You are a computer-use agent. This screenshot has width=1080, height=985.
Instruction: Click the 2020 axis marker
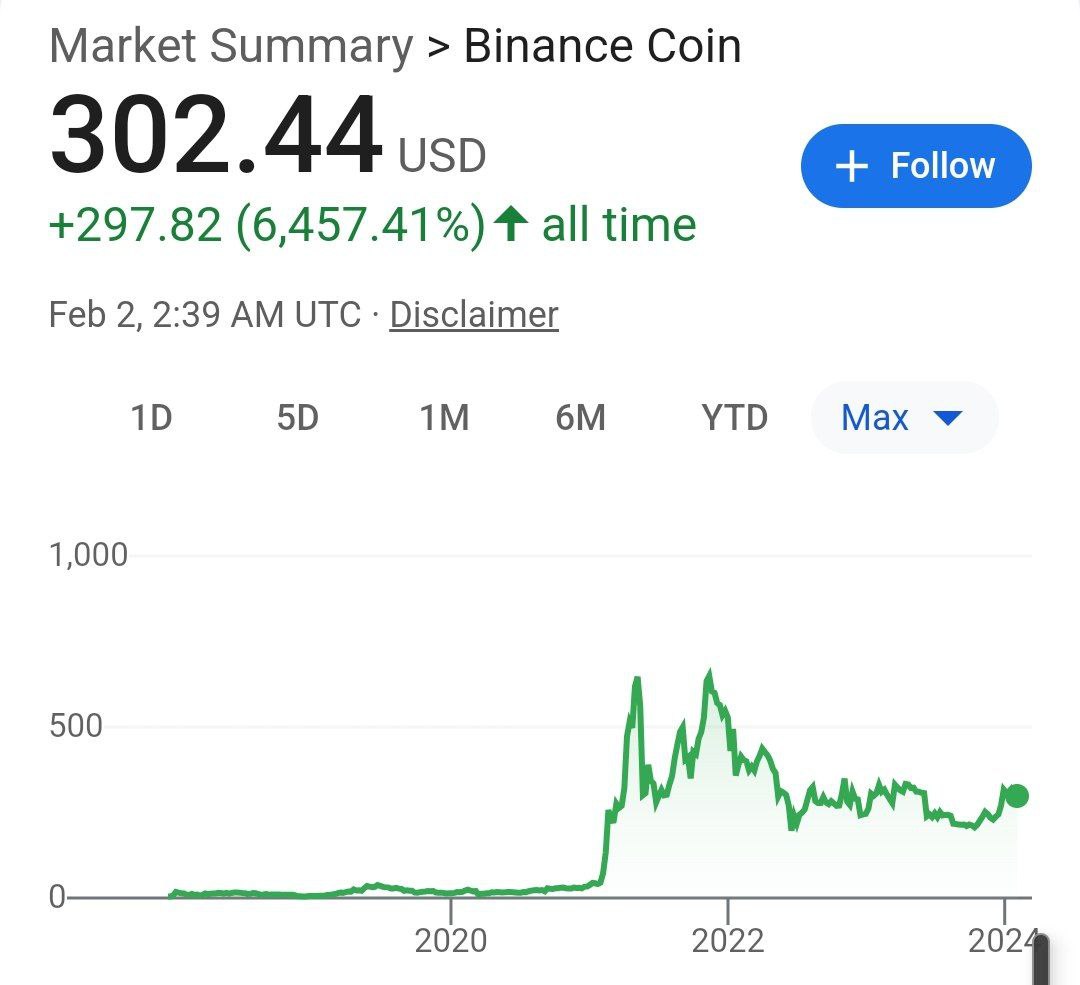coord(450,941)
